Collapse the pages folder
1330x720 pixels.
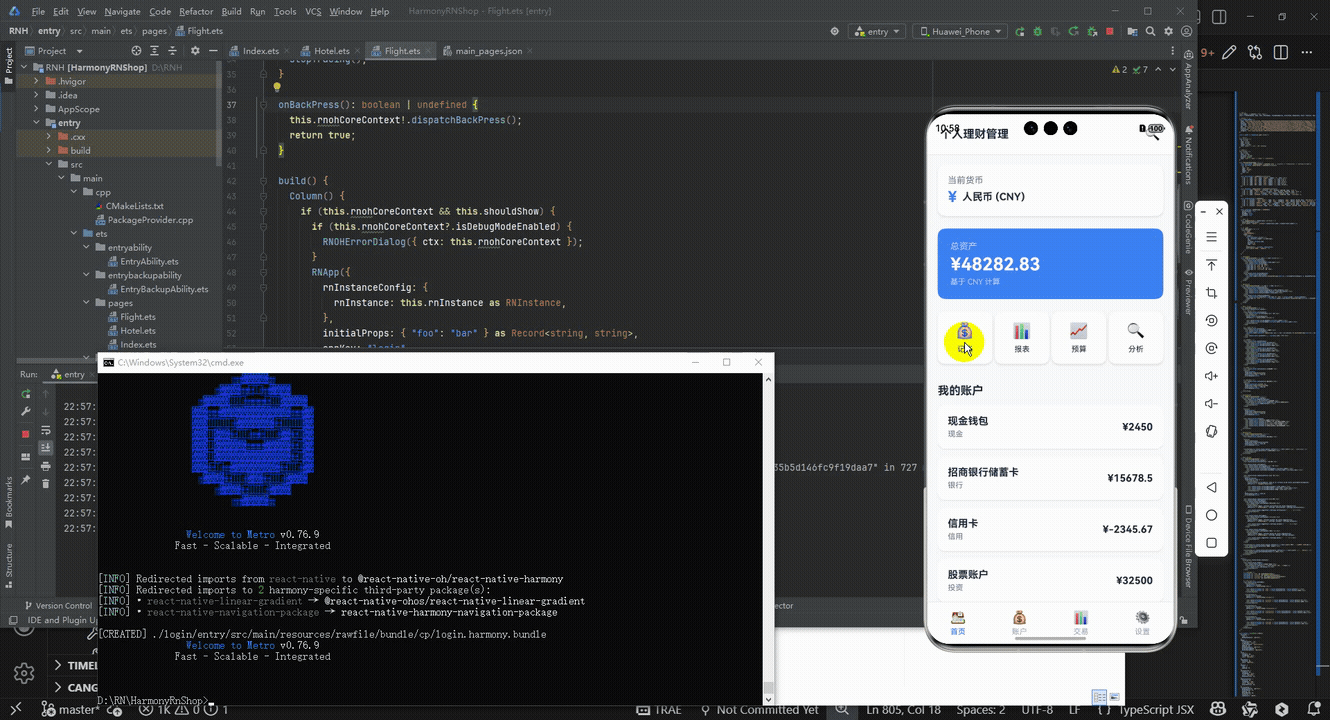coord(86,303)
